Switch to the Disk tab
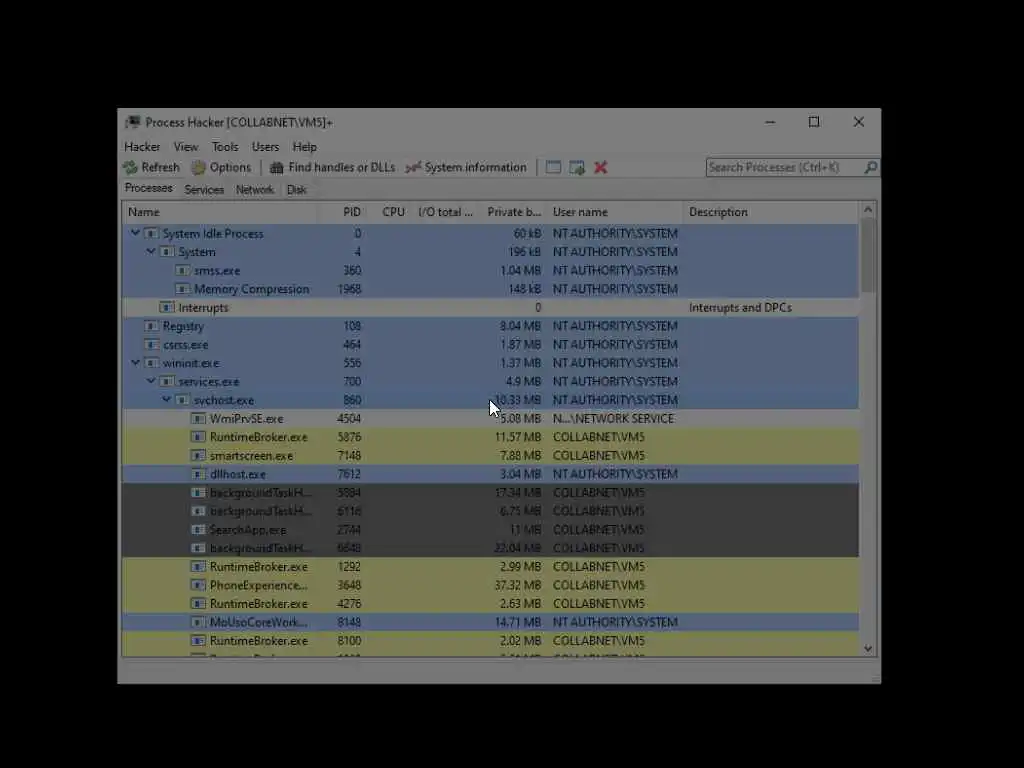 click(x=296, y=190)
